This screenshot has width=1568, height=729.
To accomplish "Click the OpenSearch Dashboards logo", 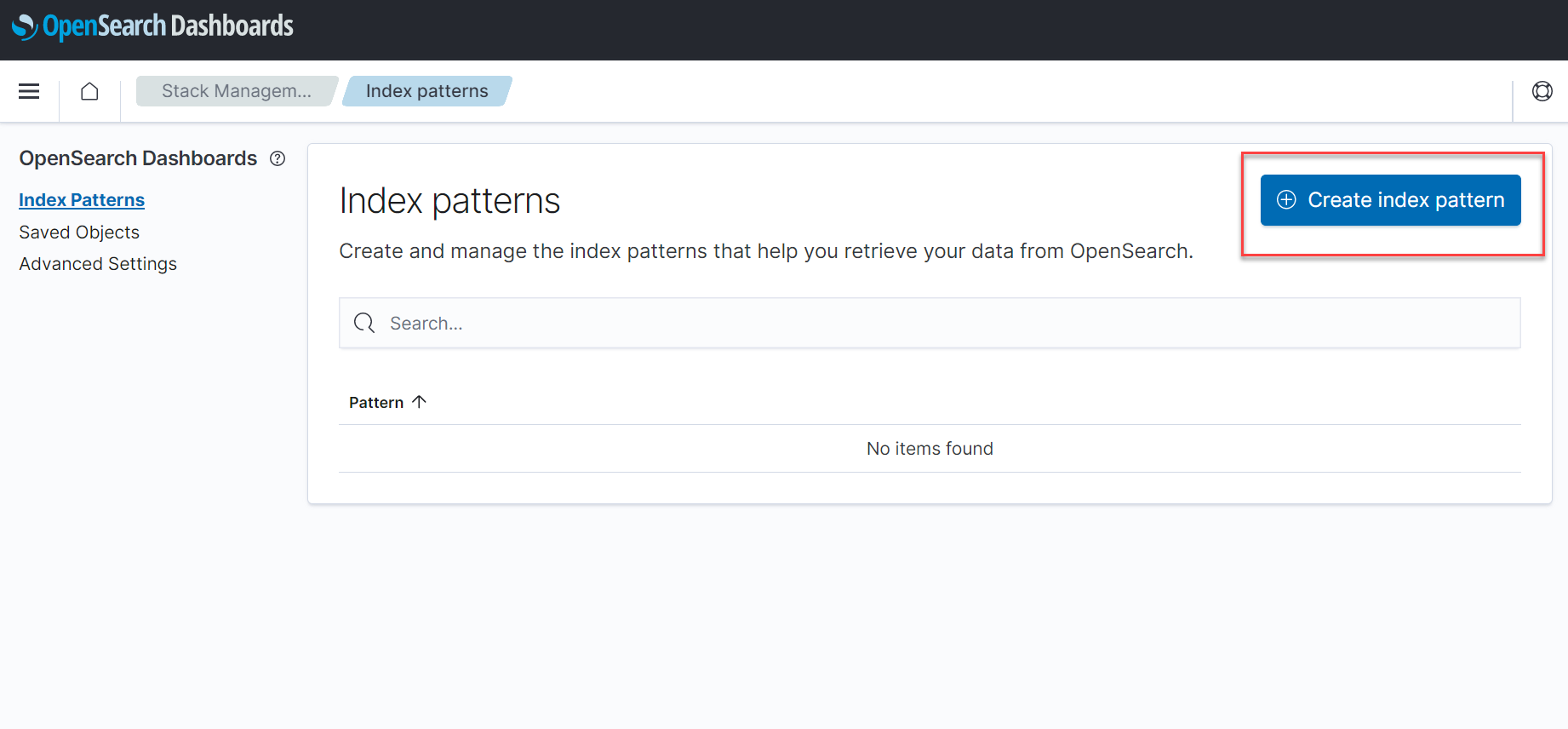I will point(153,27).
